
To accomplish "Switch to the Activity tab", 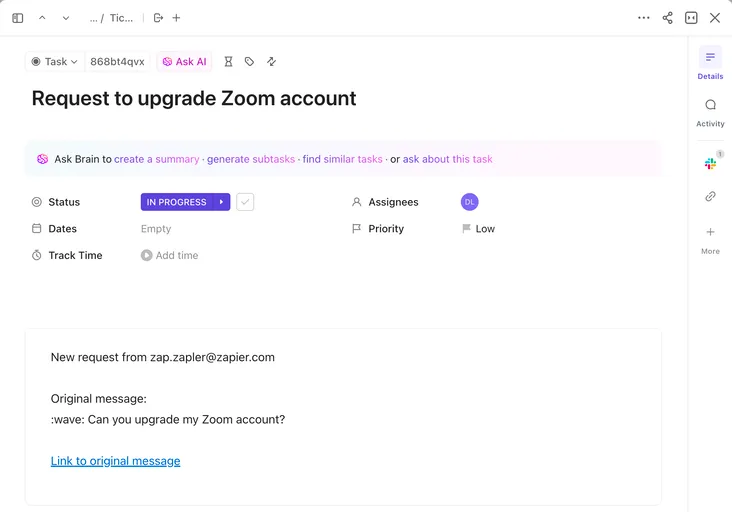I will tap(710, 112).
